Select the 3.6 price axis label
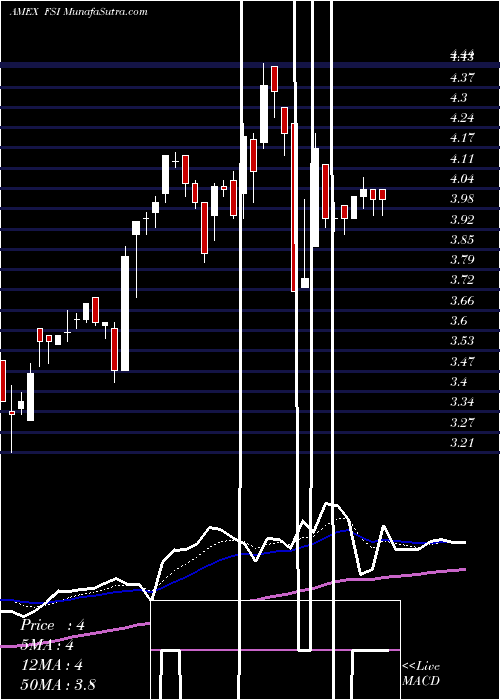 click(459, 321)
